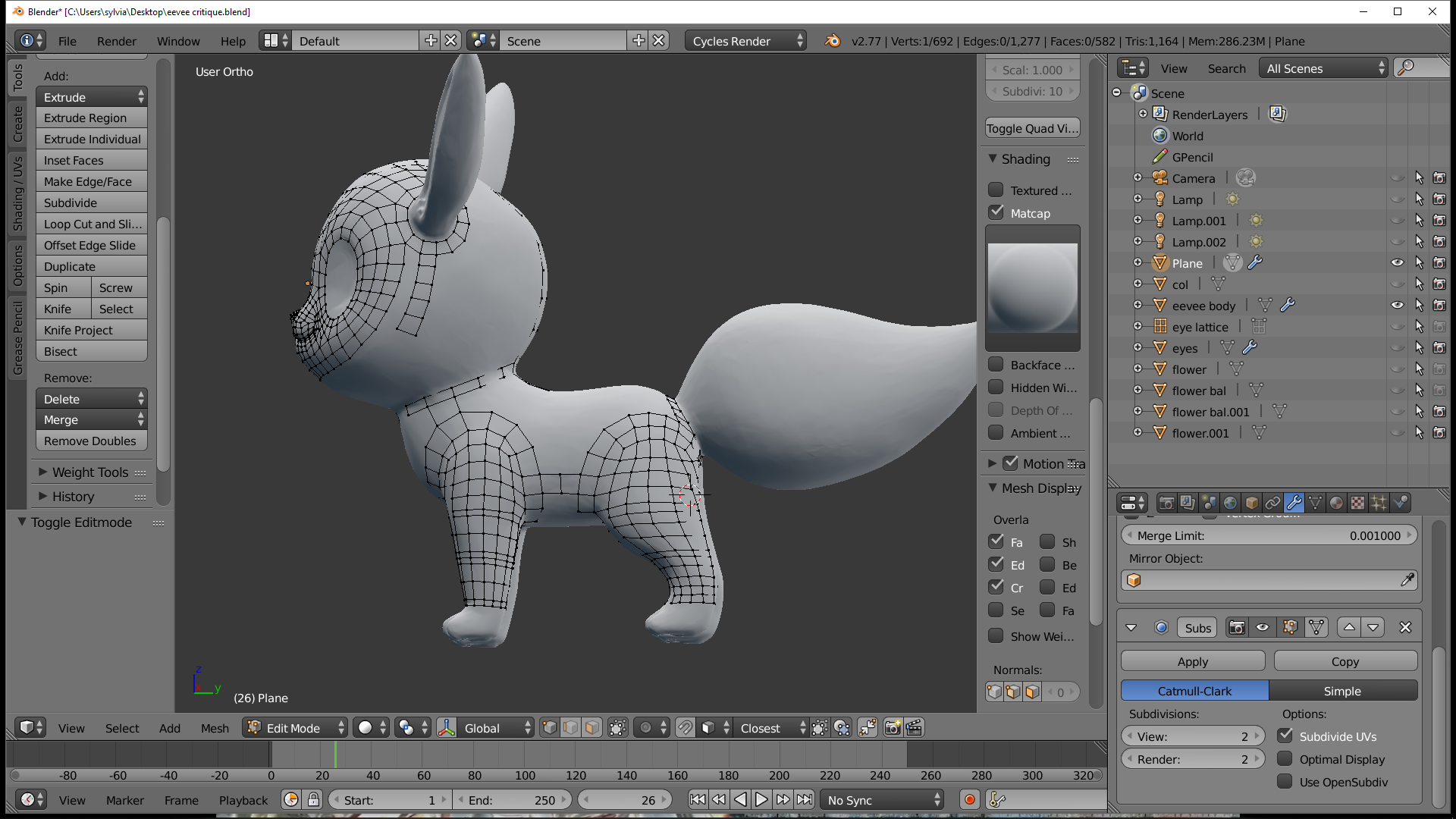Screen dimensions: 1456x819
Task: Expand the Weight Tools panel
Action: point(89,472)
